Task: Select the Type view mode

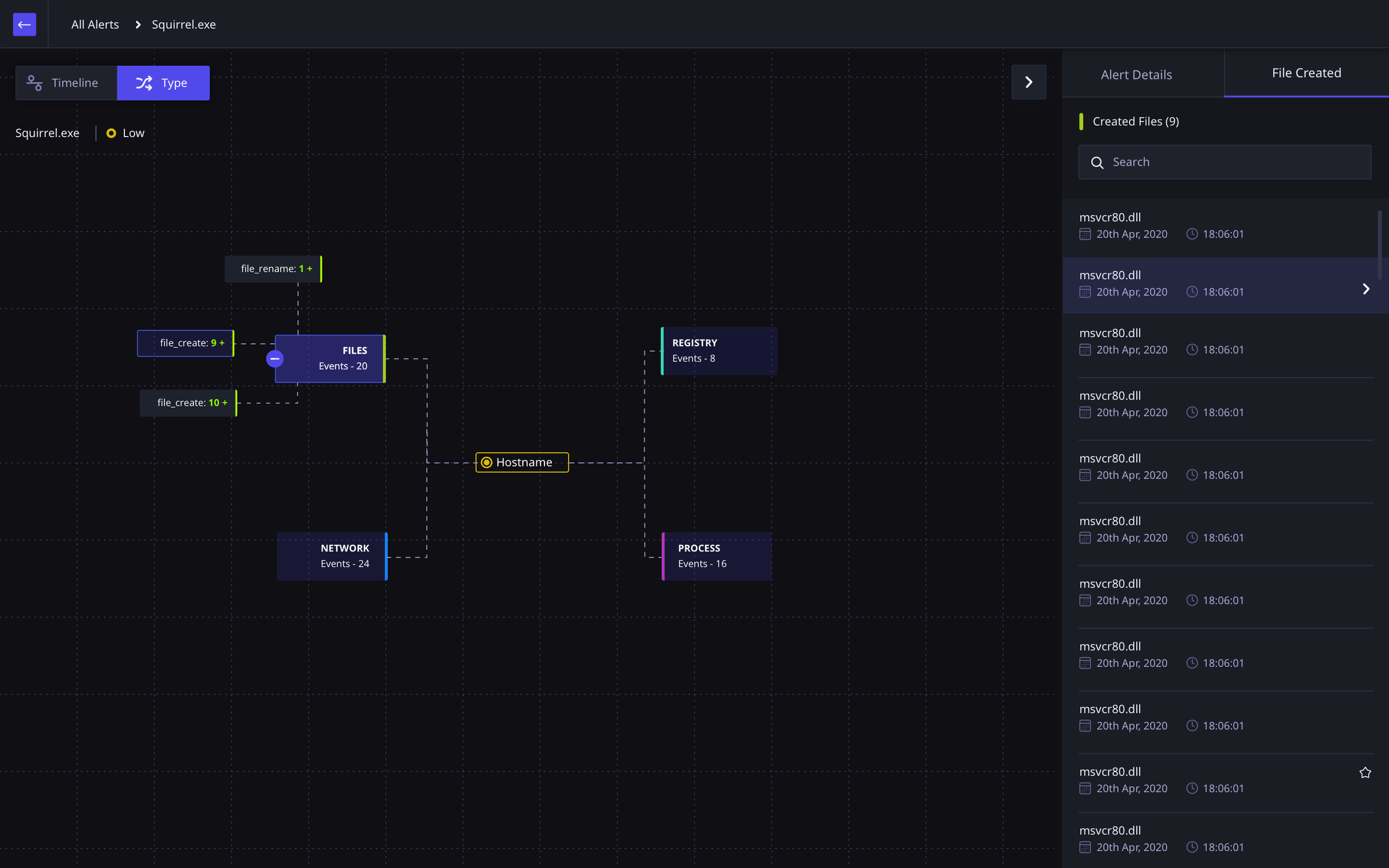Action: (164, 83)
